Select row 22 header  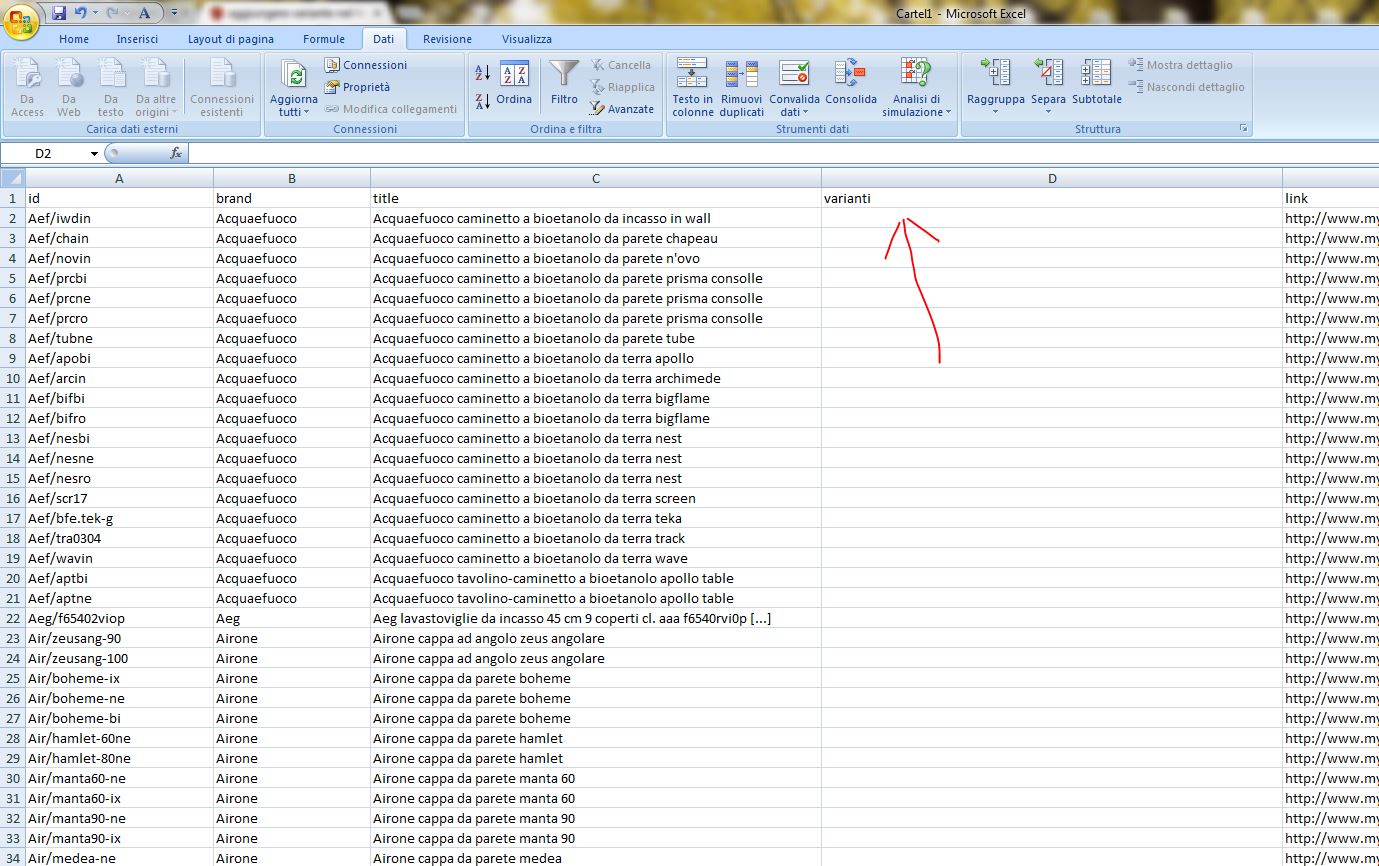coord(13,618)
